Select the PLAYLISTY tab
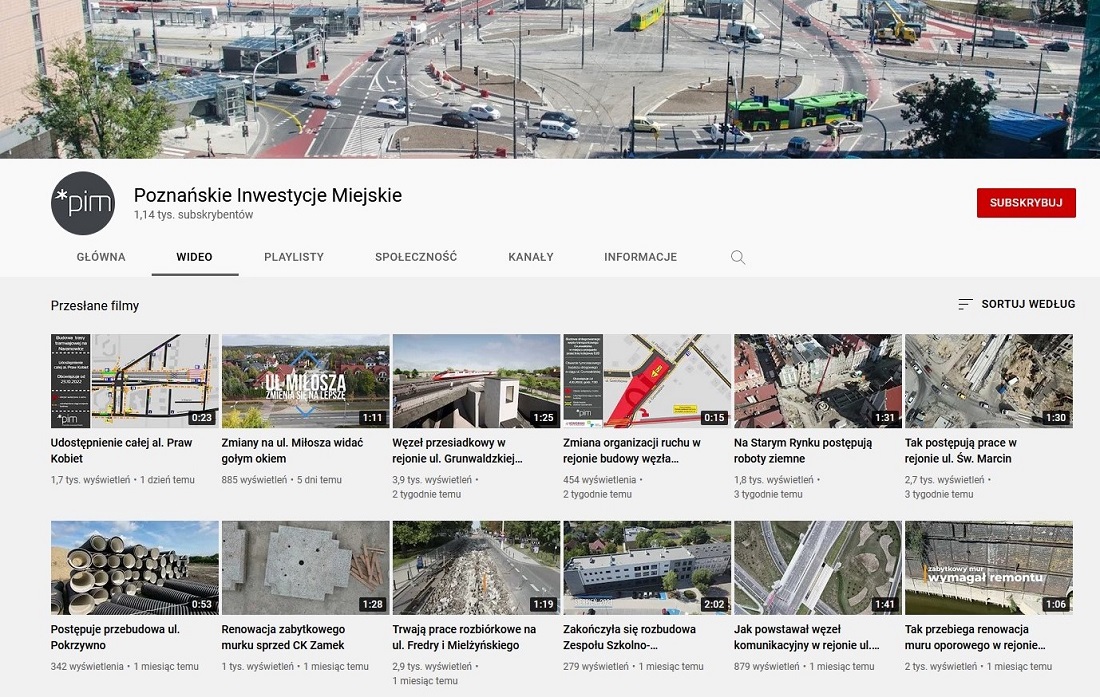The height and width of the screenshot is (697, 1100). [294, 257]
